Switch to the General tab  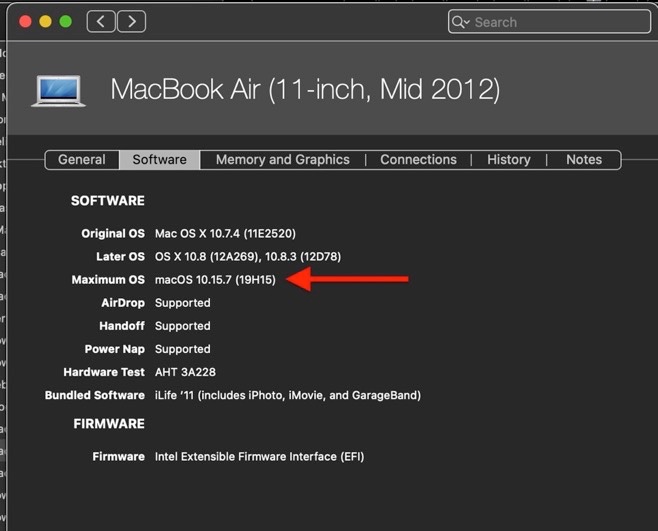pyautogui.click(x=82, y=160)
